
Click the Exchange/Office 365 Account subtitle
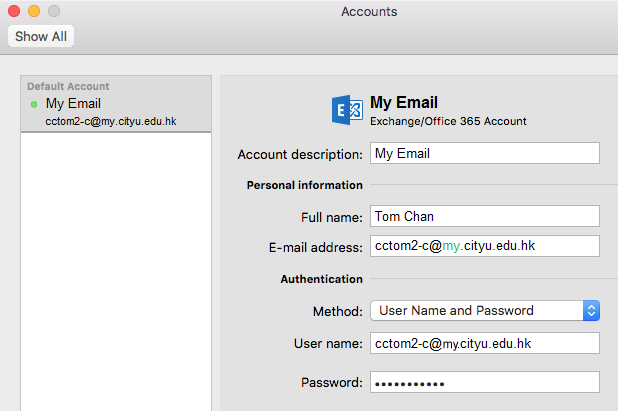pyautogui.click(x=448, y=121)
